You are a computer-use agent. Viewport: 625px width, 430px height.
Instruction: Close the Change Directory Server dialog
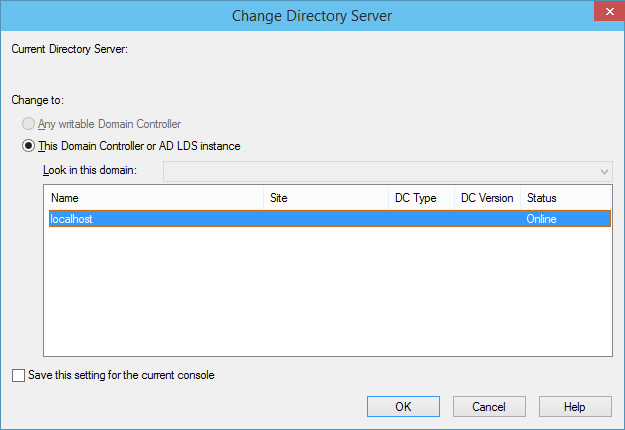(609, 11)
